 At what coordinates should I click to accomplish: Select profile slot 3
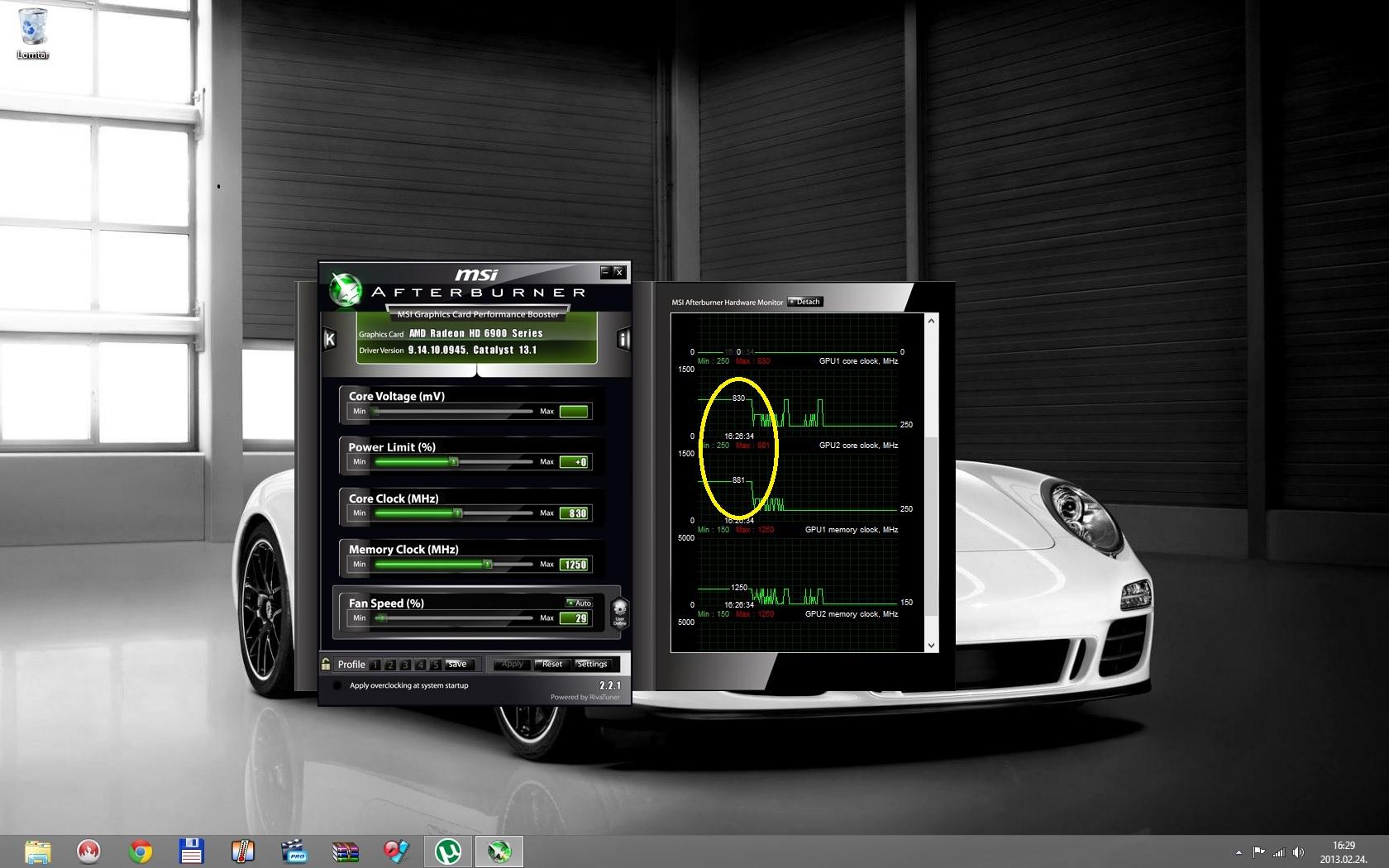tap(405, 665)
